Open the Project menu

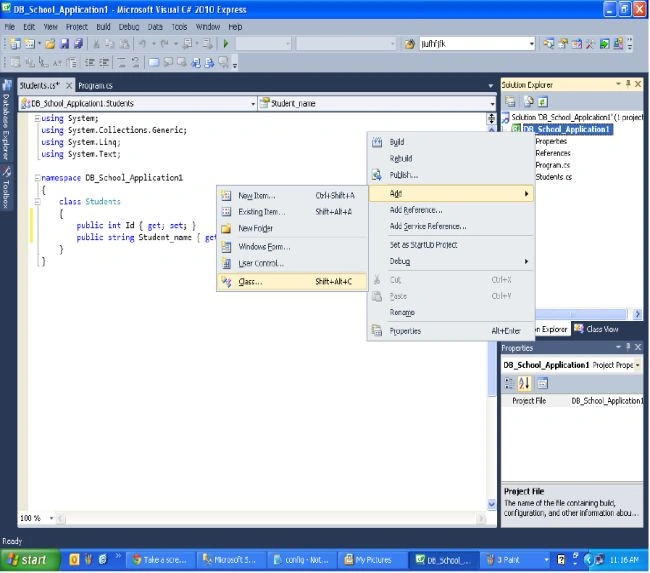[77, 27]
